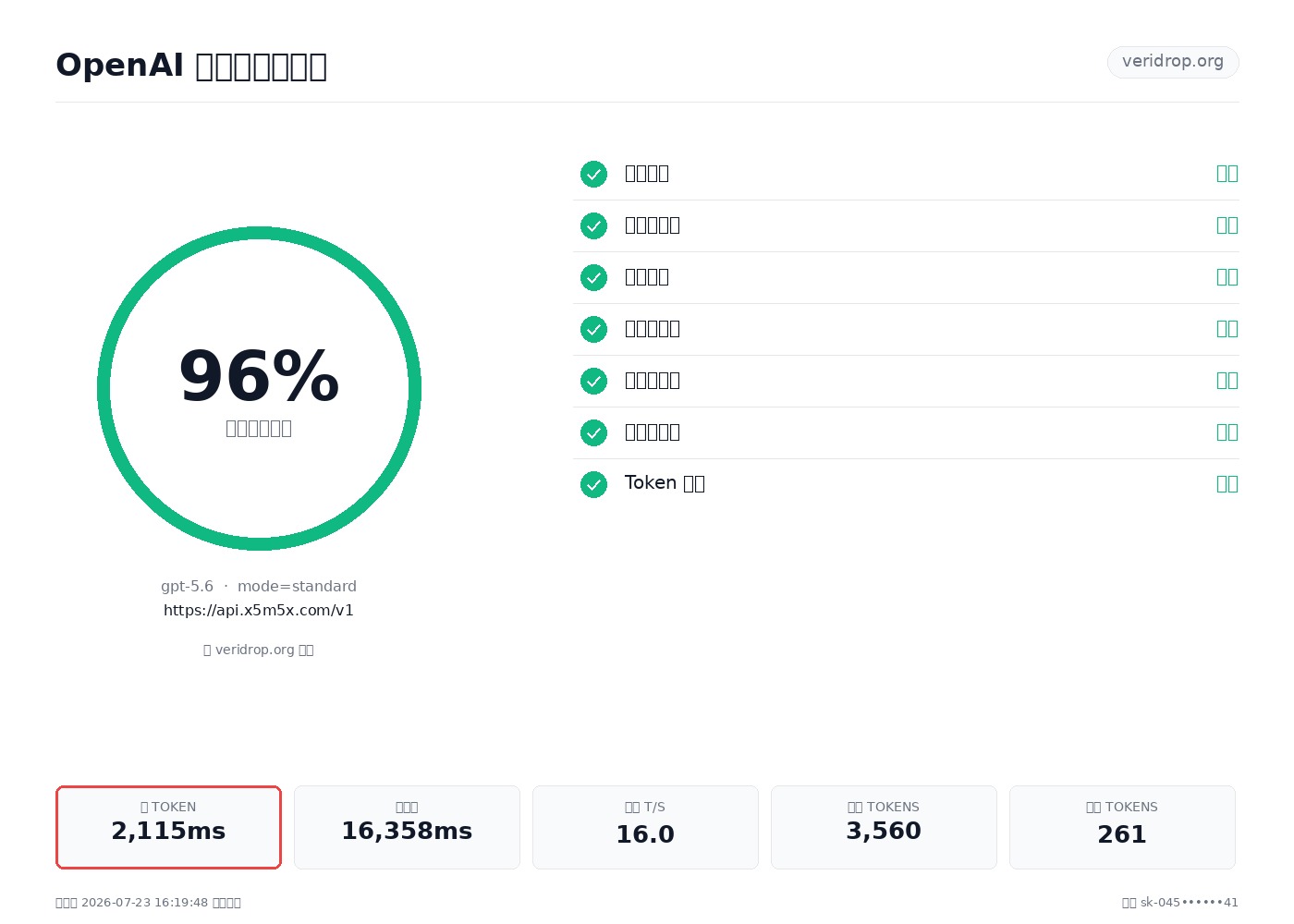Select the Token checklist row label

(665, 483)
